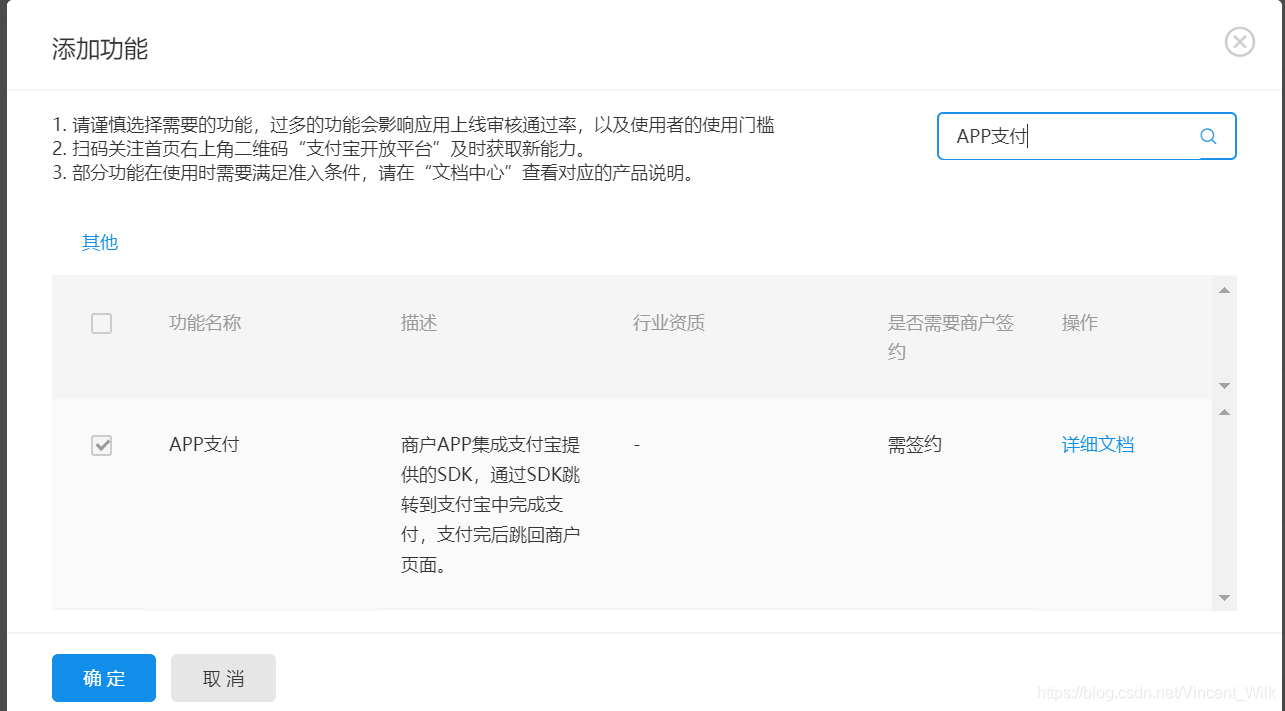Click the 描述 column header
1285x711 pixels.
[419, 323]
